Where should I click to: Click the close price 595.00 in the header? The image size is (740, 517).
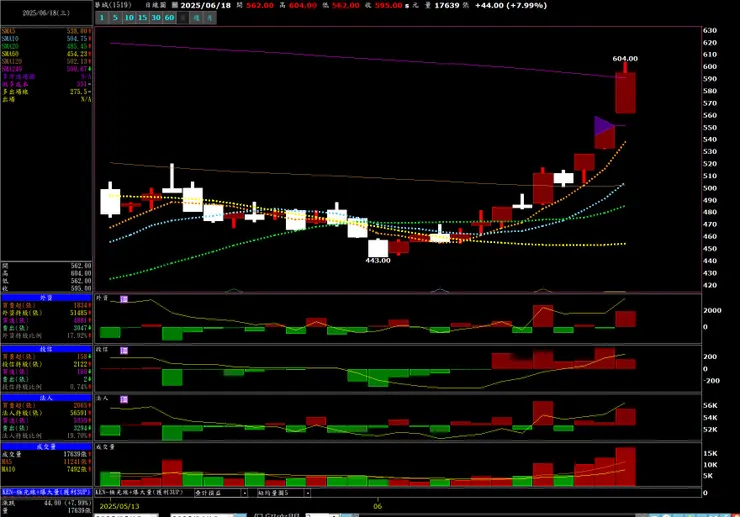[x=389, y=5]
